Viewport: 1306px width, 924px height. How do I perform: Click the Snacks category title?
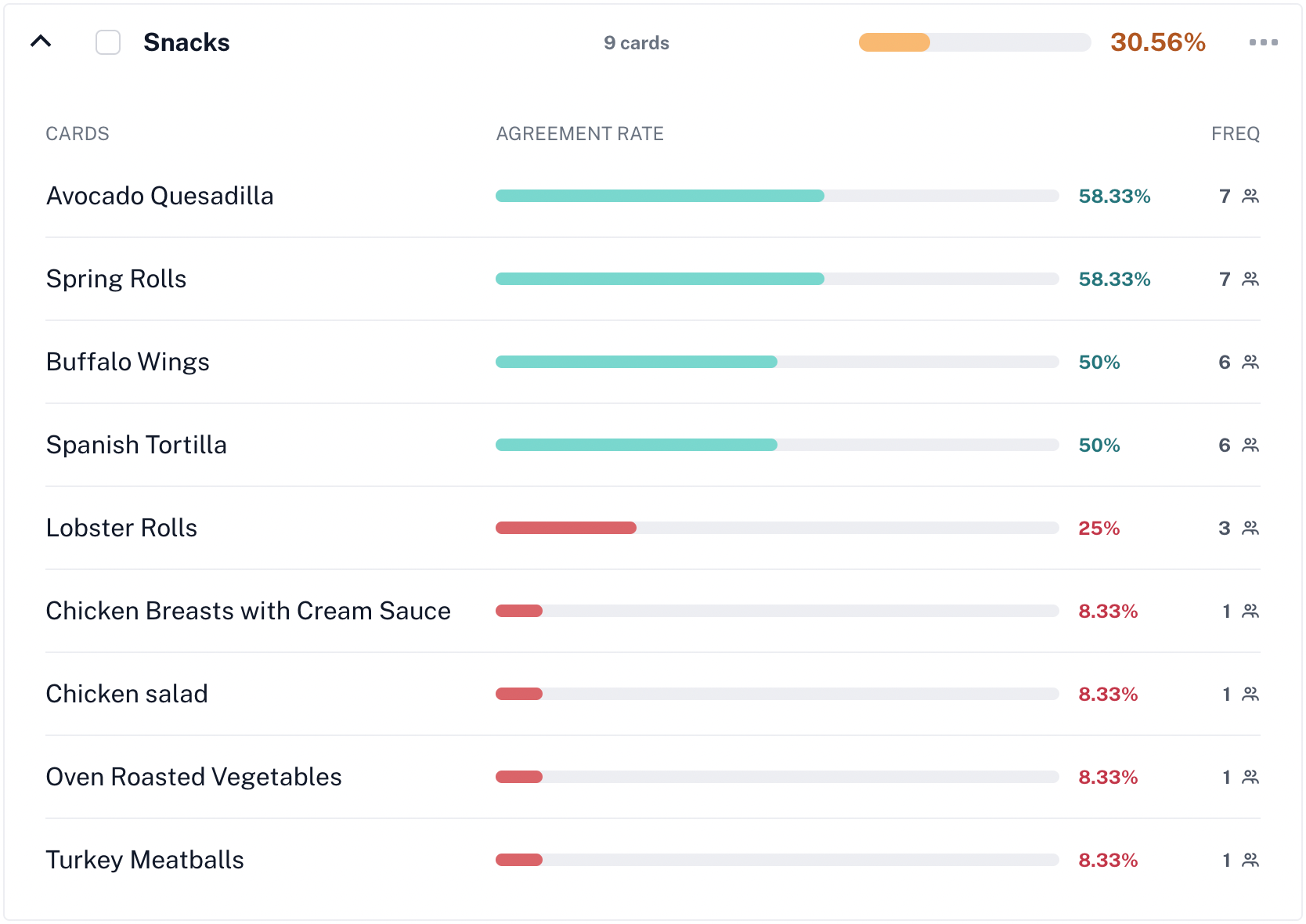point(186,42)
